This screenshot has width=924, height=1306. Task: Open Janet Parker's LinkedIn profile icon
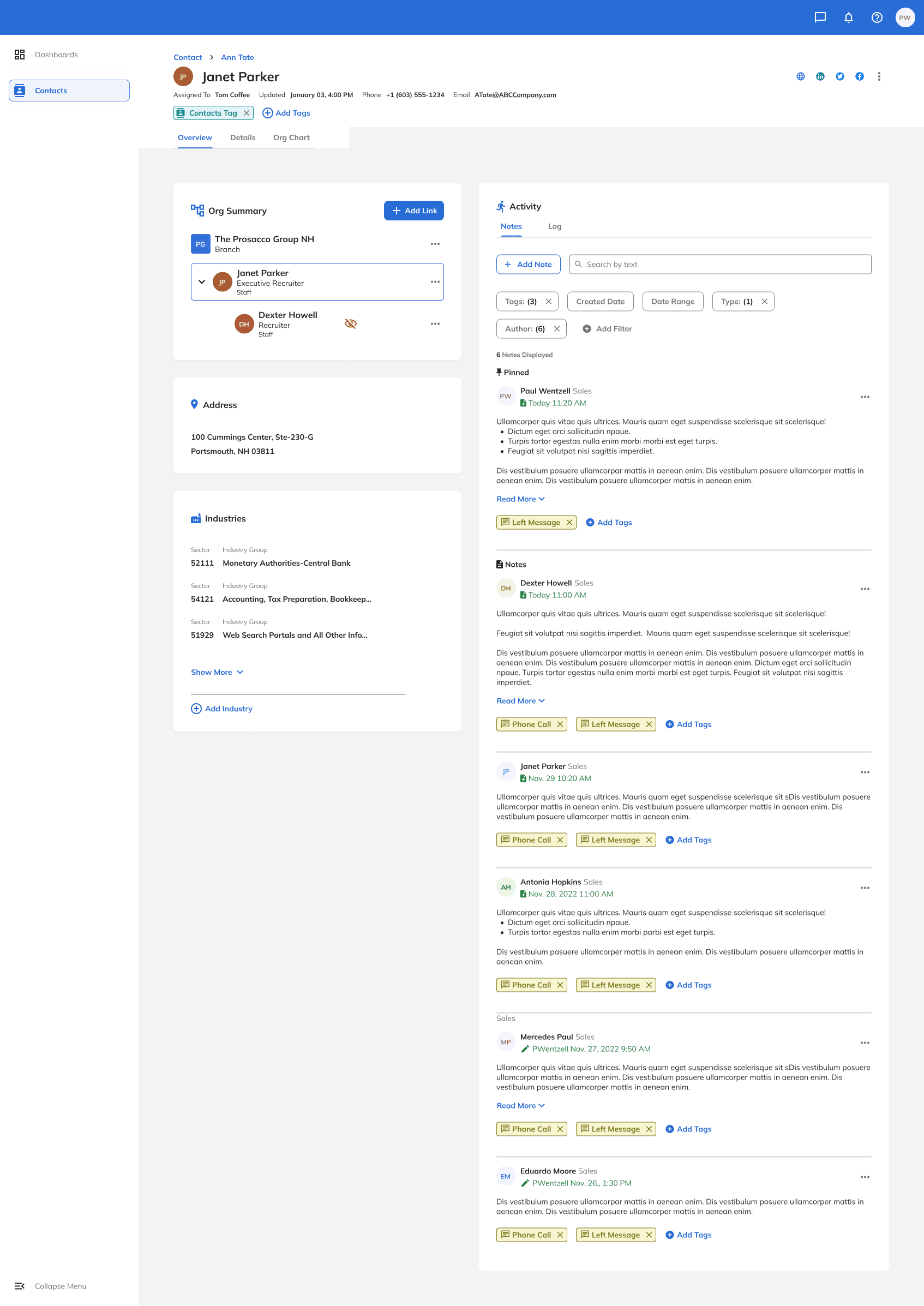point(820,76)
